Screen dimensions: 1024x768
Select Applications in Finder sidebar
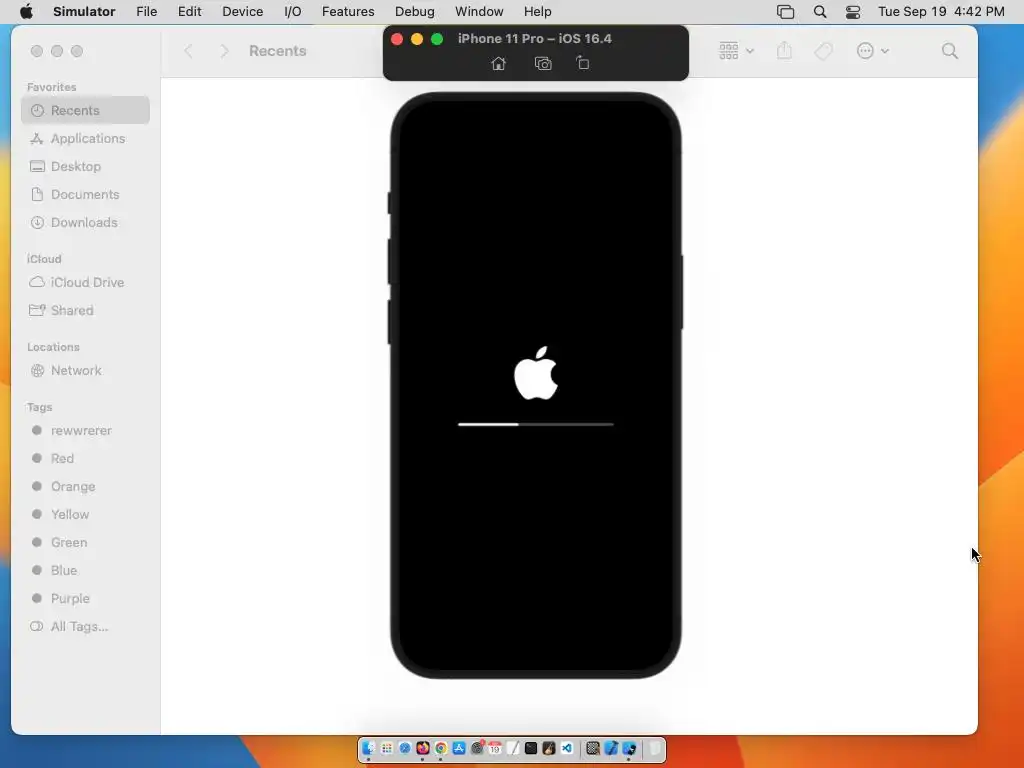pos(85,138)
